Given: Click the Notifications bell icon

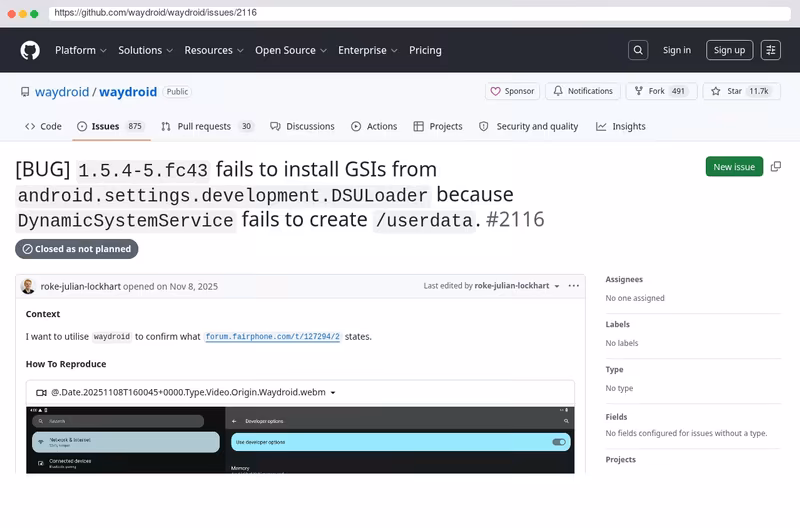Looking at the screenshot, I should coord(558,91).
